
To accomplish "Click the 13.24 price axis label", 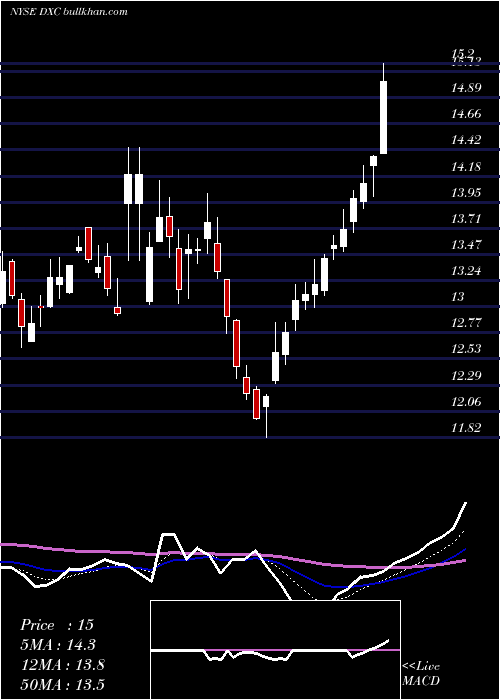I will (x=466, y=271).
